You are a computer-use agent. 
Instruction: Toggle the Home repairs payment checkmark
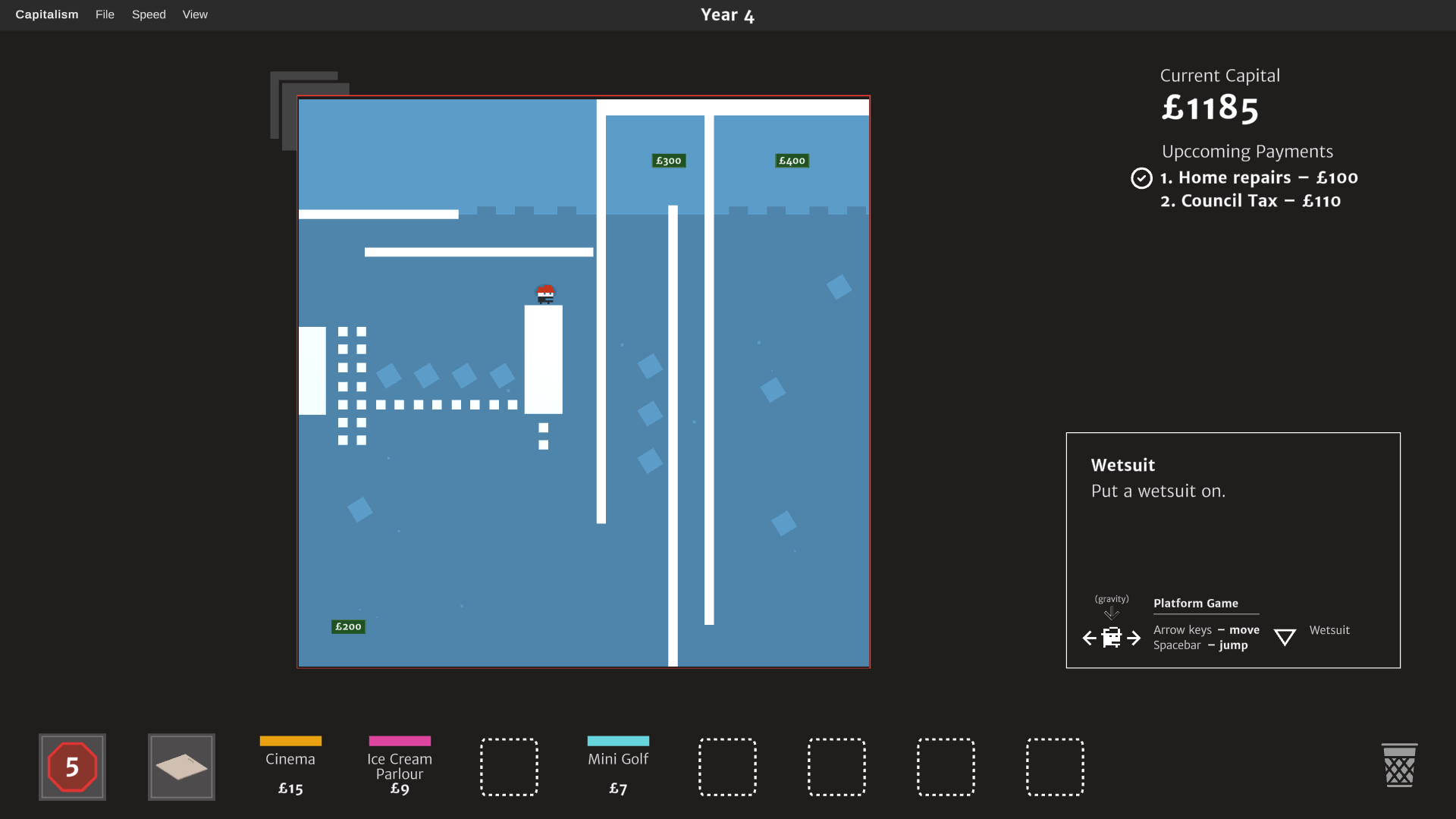click(1141, 177)
